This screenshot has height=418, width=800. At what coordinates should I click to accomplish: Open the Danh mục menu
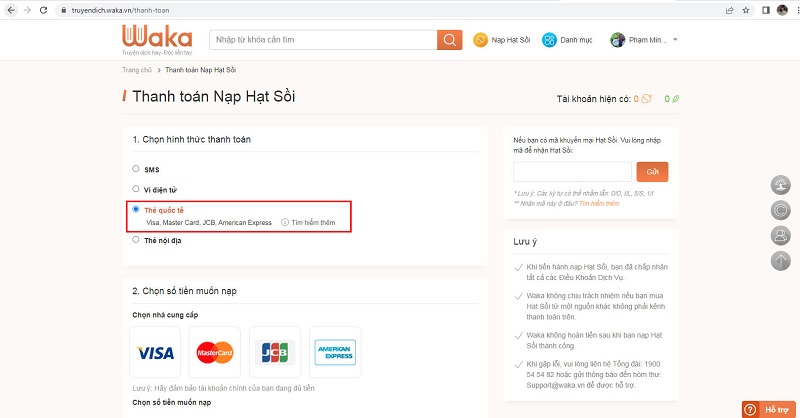coord(569,40)
